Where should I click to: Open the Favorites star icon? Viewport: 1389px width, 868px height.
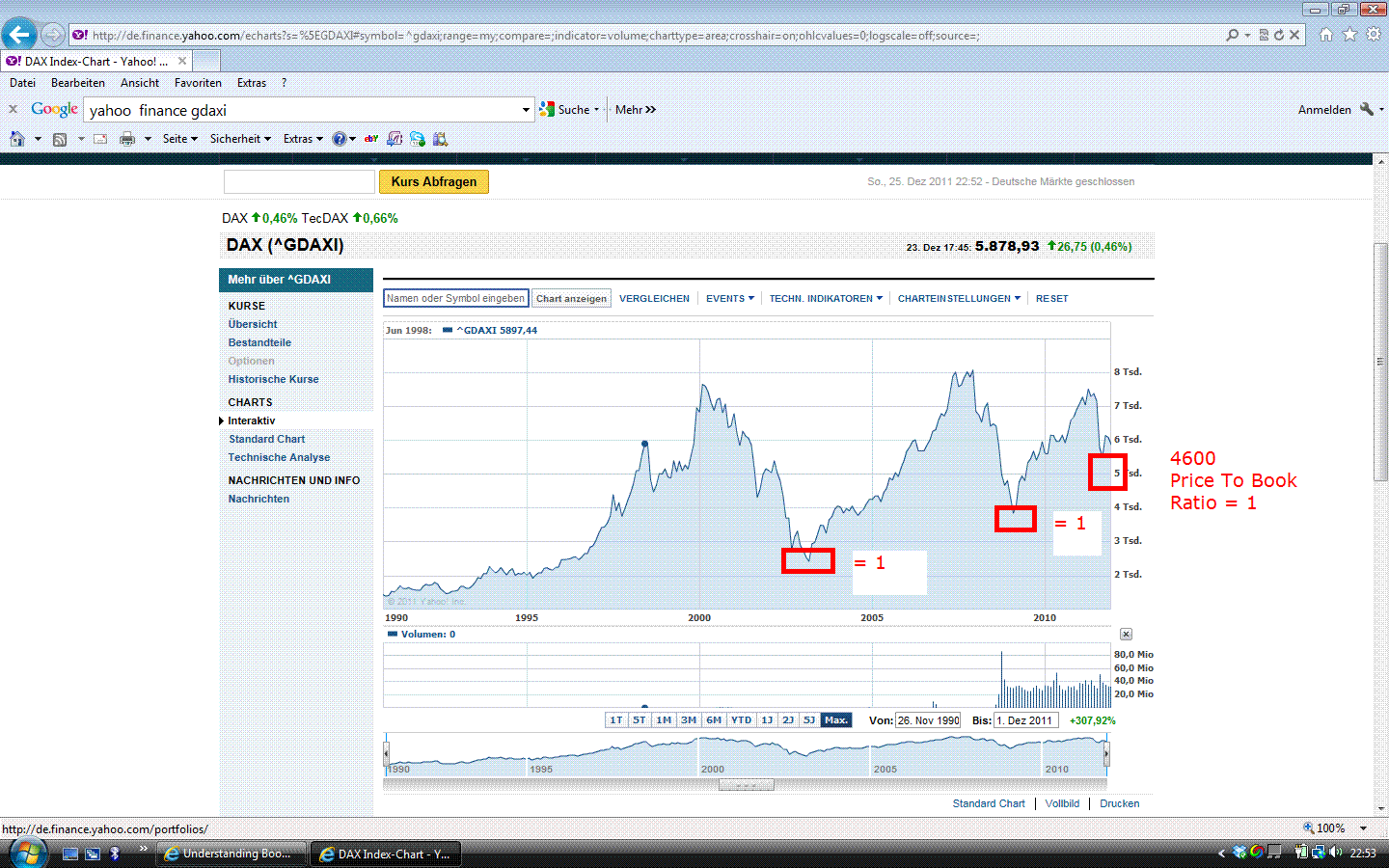1349,35
